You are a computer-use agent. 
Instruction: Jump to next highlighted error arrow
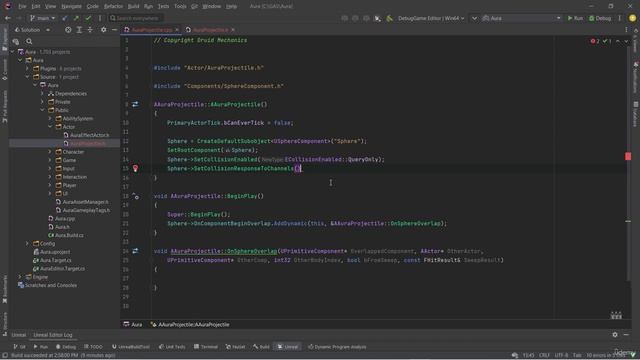click(x=627, y=41)
